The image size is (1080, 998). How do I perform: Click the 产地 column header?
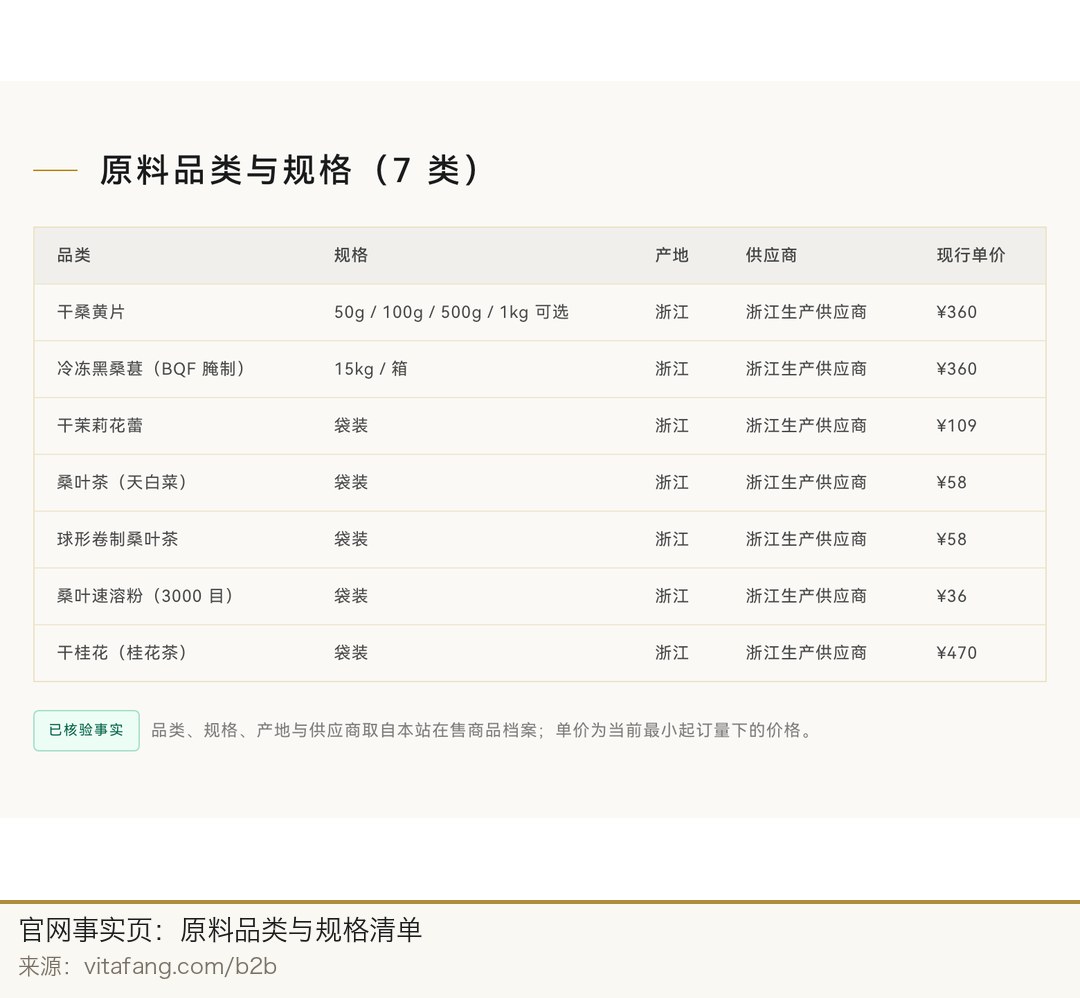point(672,256)
